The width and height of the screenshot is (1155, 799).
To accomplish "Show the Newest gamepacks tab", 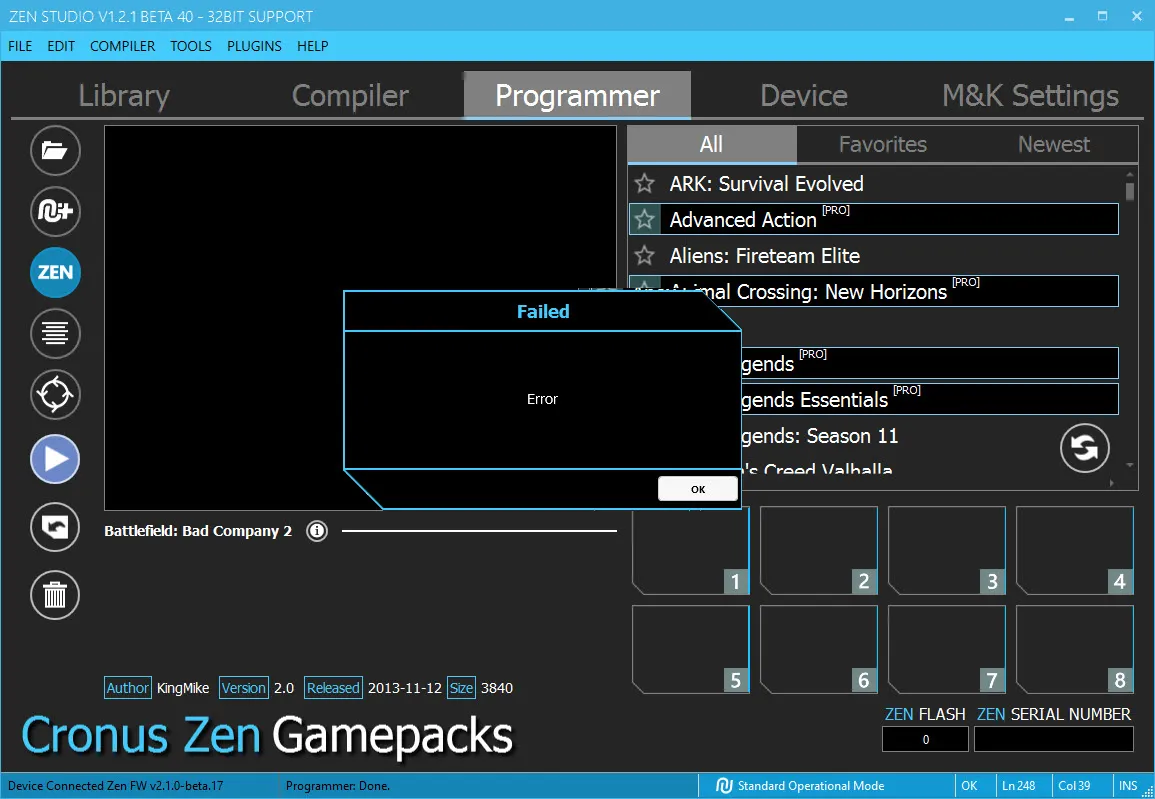I will (x=1052, y=144).
